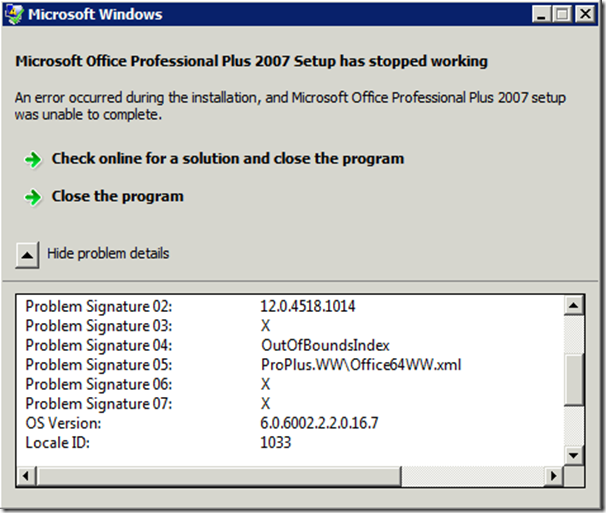Close the dialog with the X button
The width and height of the screenshot is (606, 513).
[x=584, y=15]
